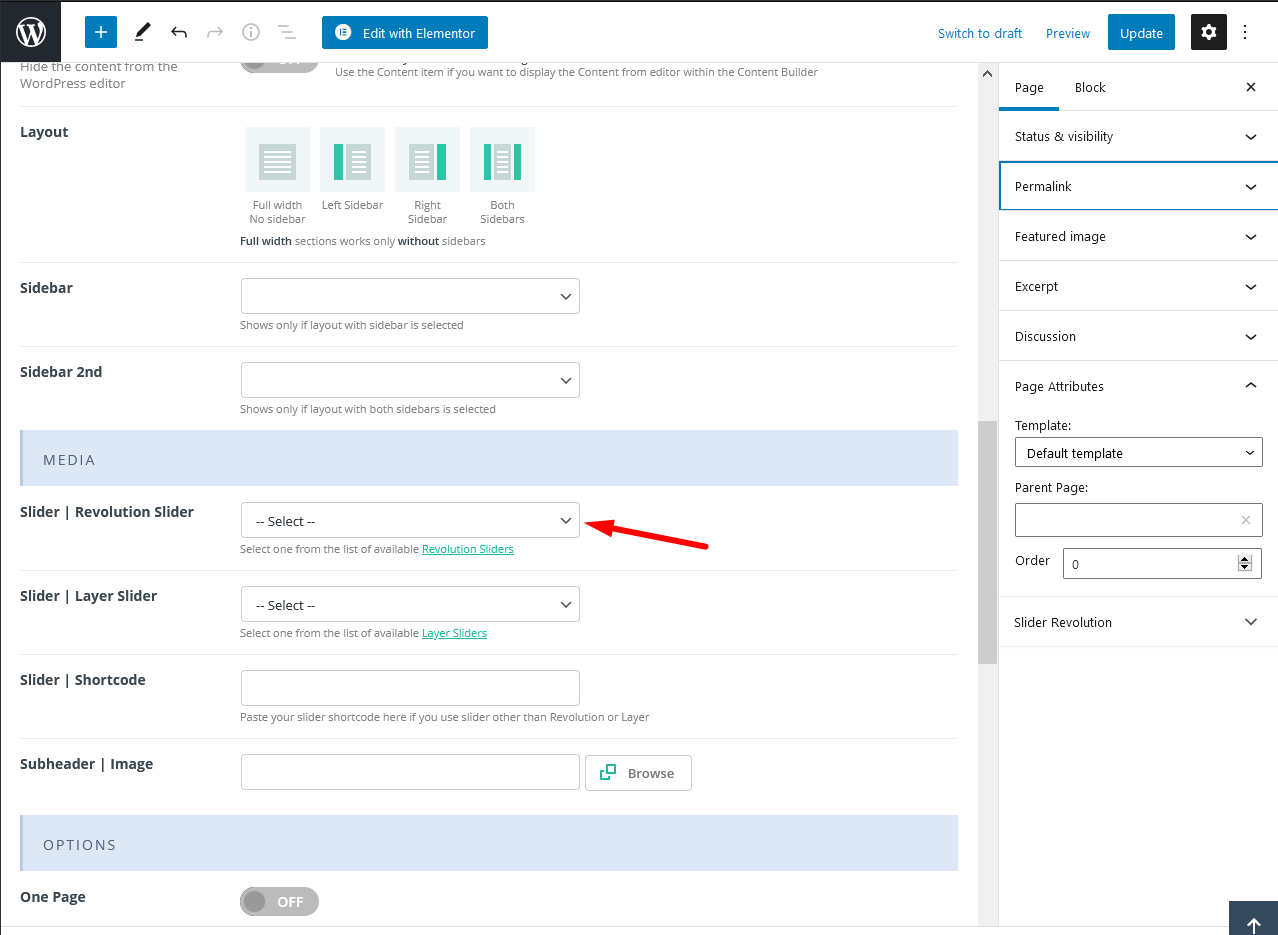Viewport: 1278px width, 935px height.
Task: Expand the Discussion panel
Action: pos(1138,336)
